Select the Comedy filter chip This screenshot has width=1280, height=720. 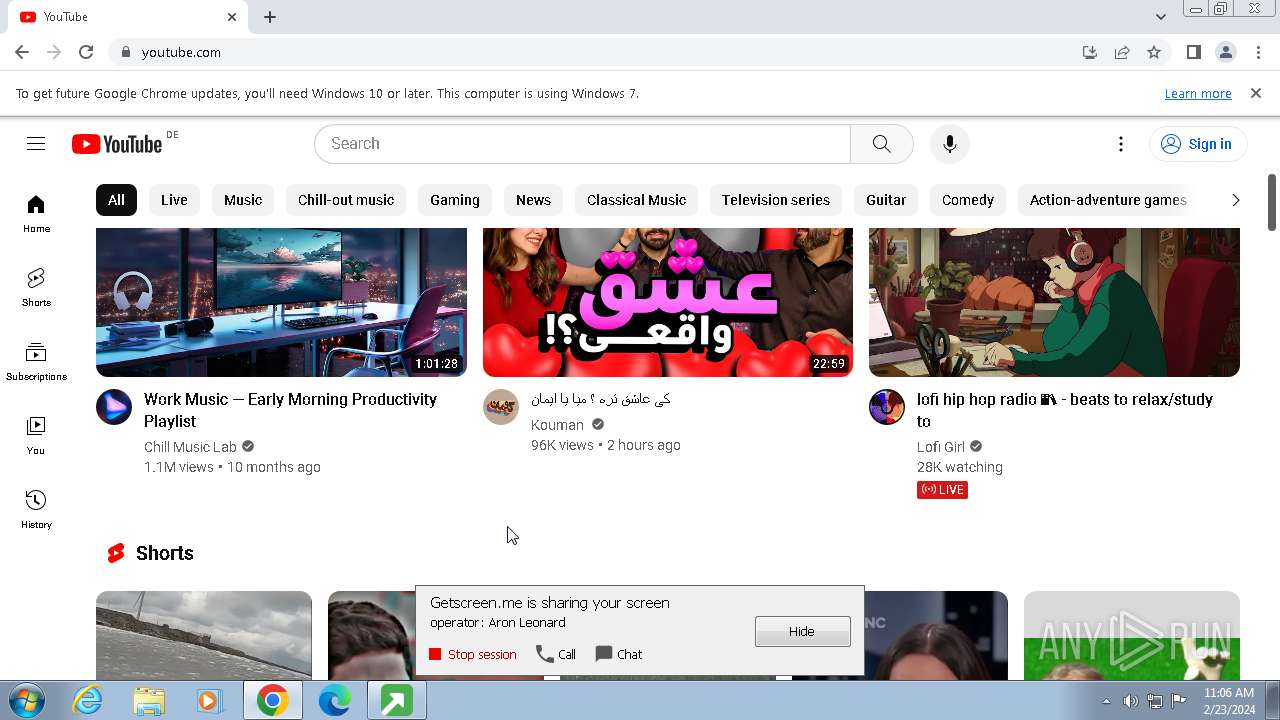(968, 200)
